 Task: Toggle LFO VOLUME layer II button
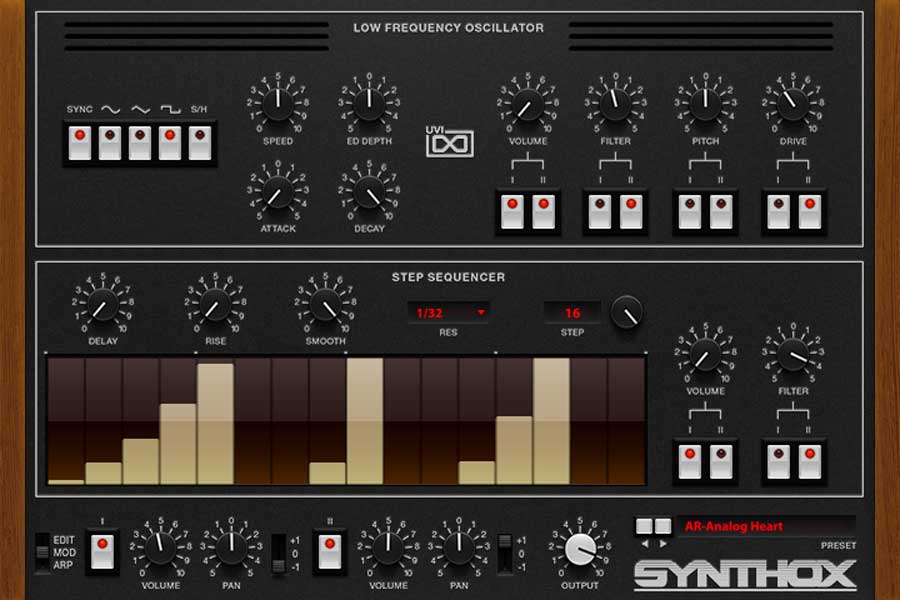pos(544,212)
